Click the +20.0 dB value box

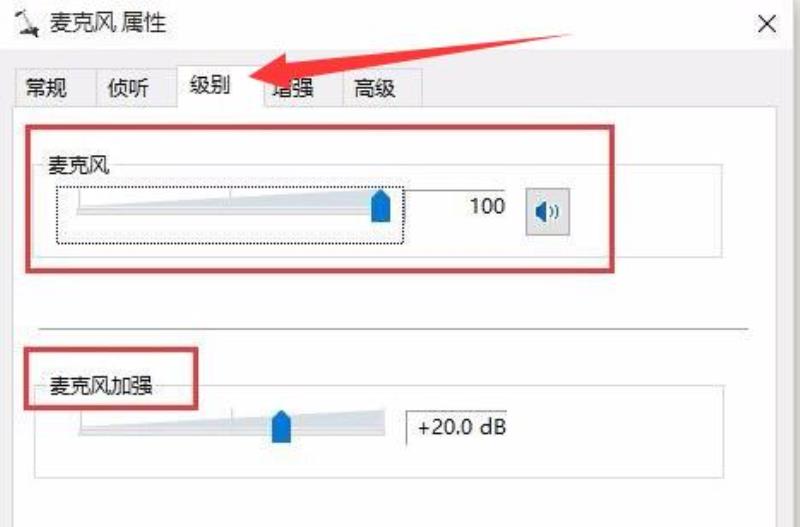click(456, 428)
